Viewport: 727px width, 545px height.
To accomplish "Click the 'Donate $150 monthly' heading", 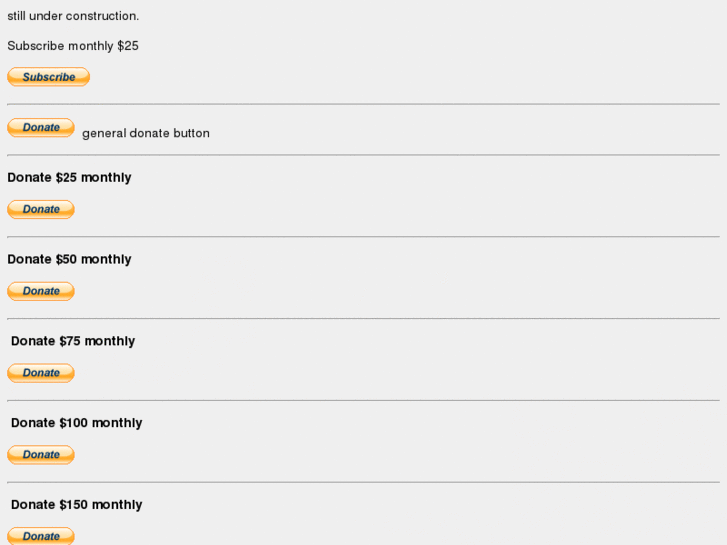I will (77, 505).
